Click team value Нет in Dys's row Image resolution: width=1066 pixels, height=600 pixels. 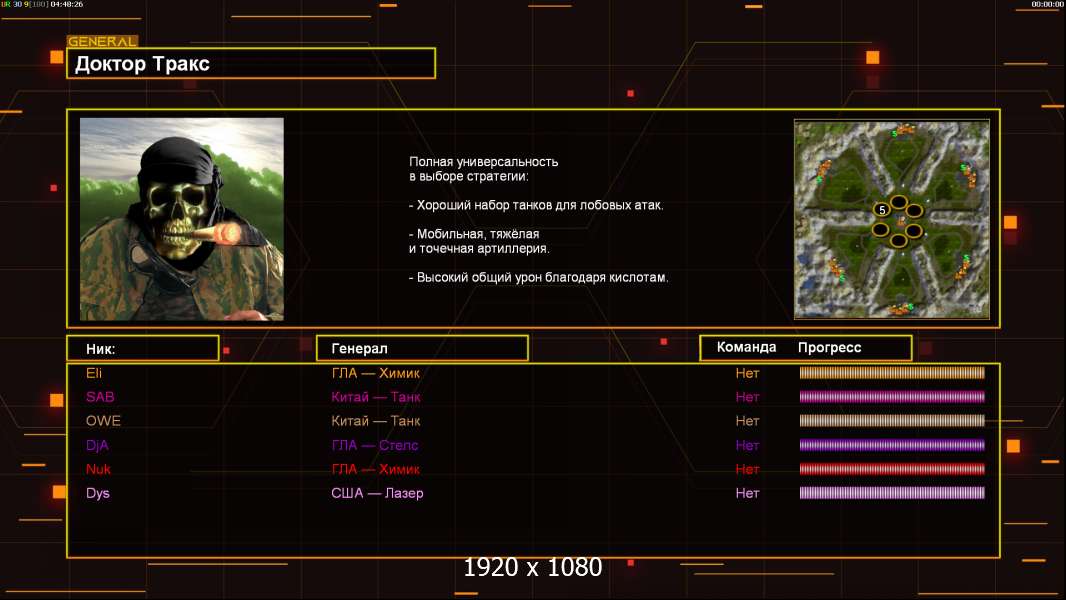[747, 493]
